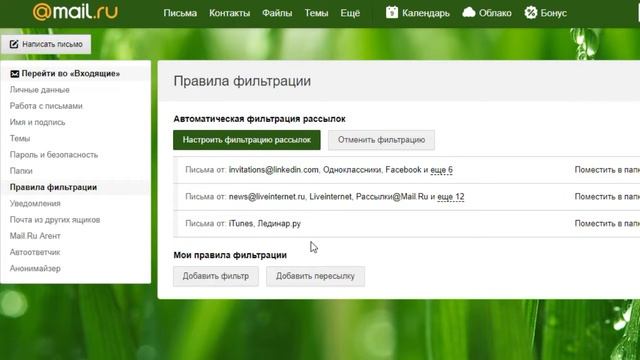Viewport: 640px width, 360px height.
Task: Click Автоматическая фильтрация рассылок heading
Action: coord(260,119)
